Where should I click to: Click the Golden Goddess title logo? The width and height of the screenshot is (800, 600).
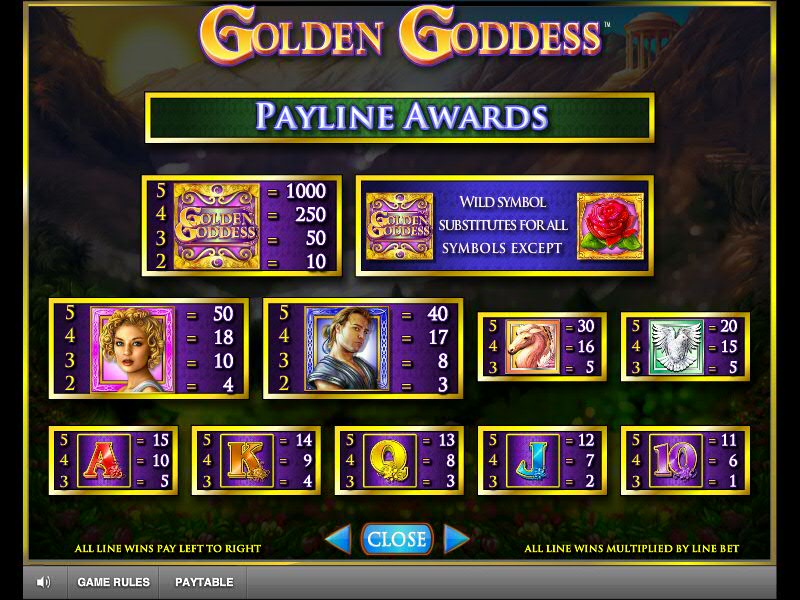[x=401, y=35]
